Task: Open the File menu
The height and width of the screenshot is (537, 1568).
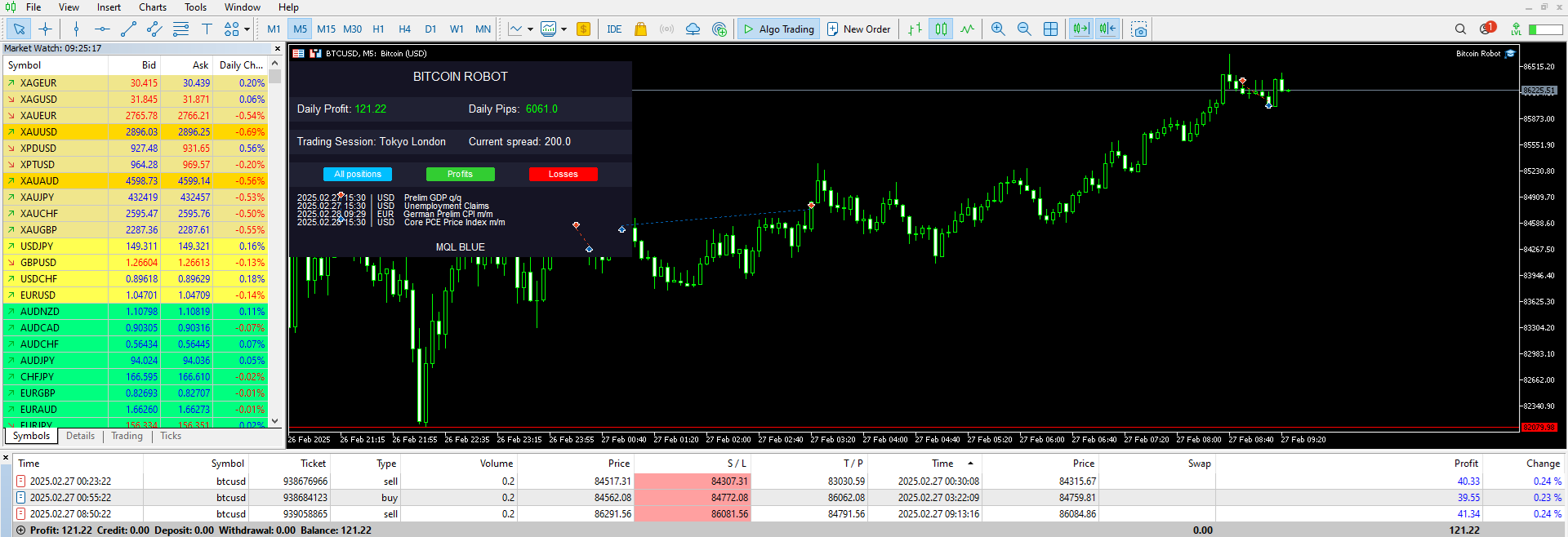Action: (x=33, y=7)
